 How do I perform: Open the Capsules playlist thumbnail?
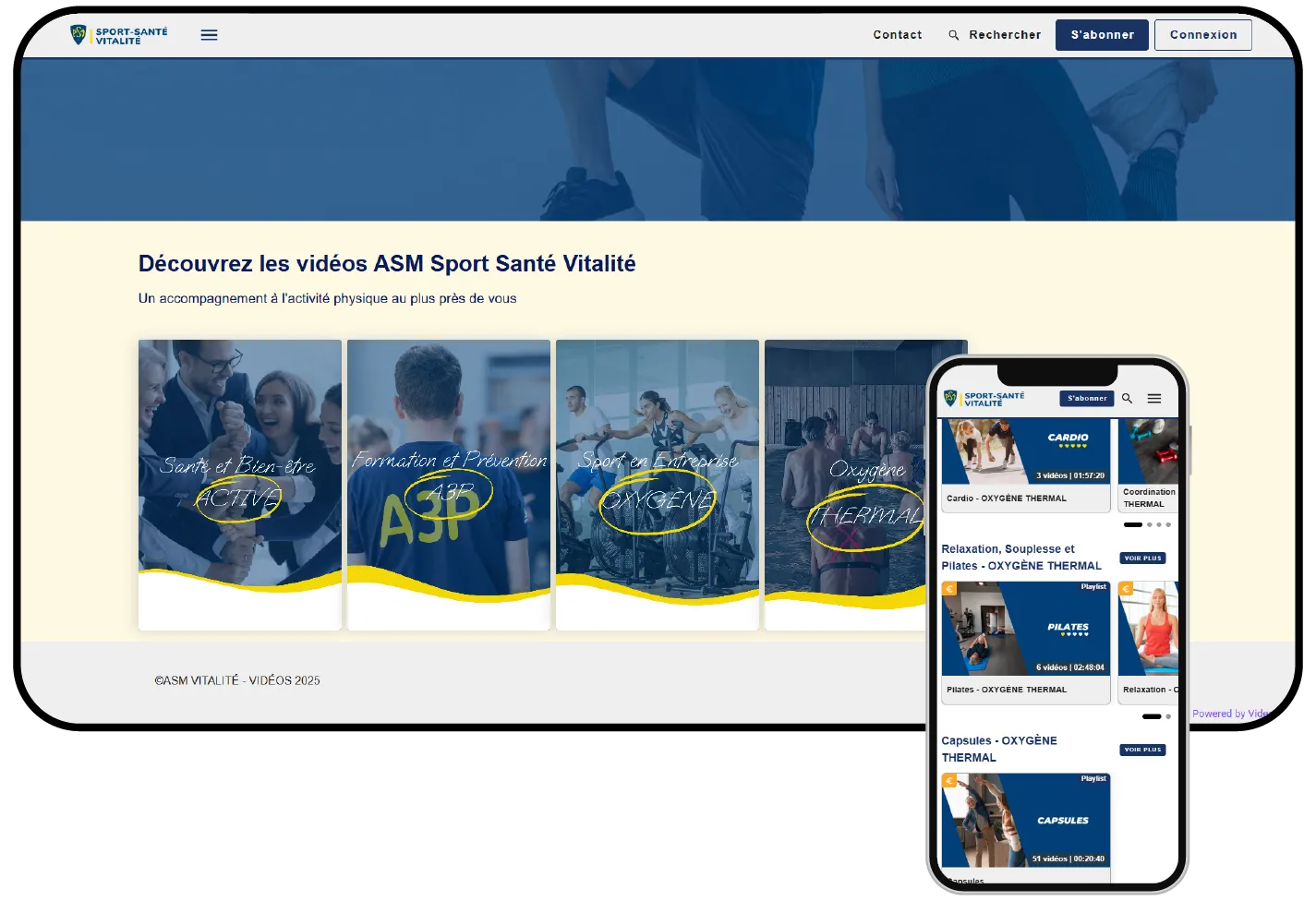tap(1026, 821)
